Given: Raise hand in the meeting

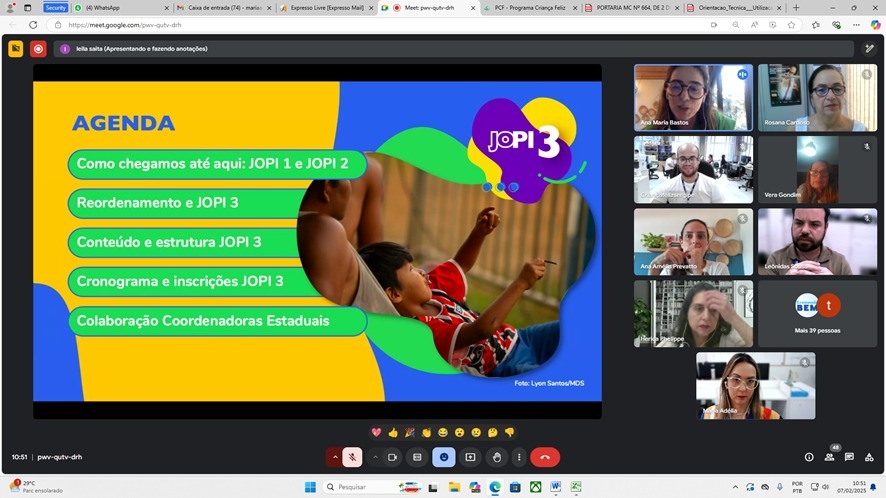Looking at the screenshot, I should pyautogui.click(x=496, y=457).
